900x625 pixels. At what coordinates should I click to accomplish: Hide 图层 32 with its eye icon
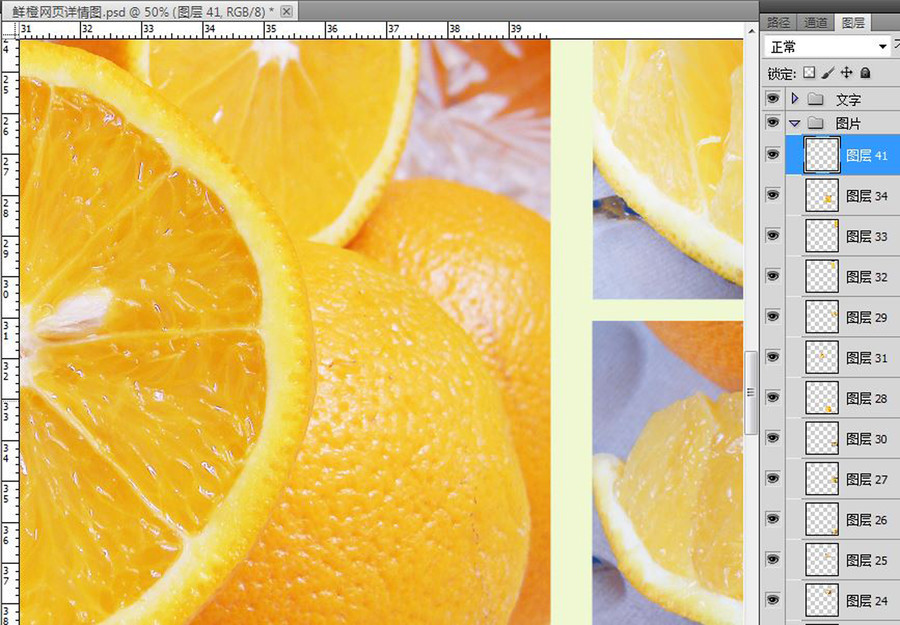(x=773, y=276)
